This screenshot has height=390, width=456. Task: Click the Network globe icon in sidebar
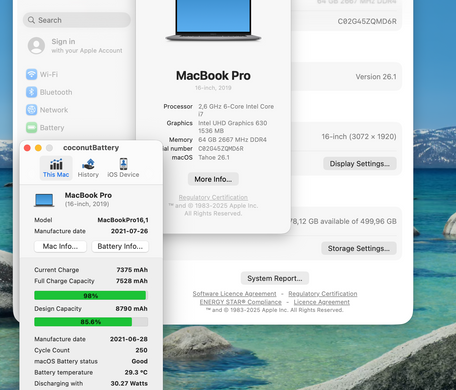(32, 110)
